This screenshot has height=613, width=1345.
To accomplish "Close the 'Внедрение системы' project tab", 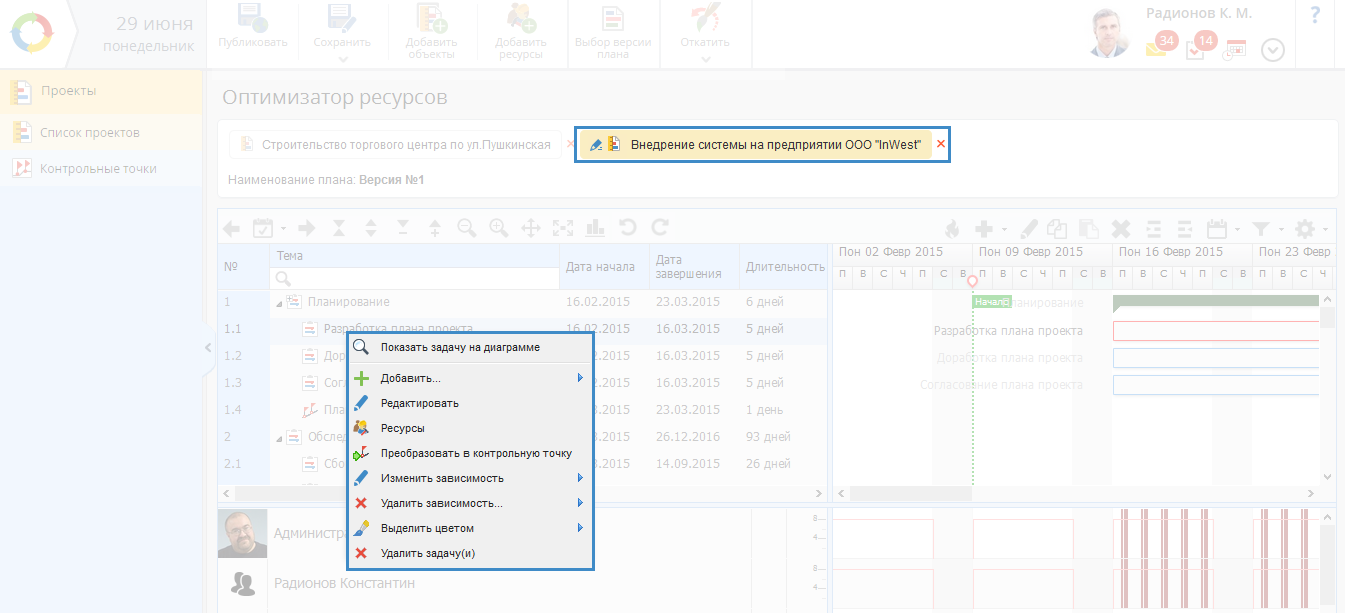I will (x=940, y=144).
